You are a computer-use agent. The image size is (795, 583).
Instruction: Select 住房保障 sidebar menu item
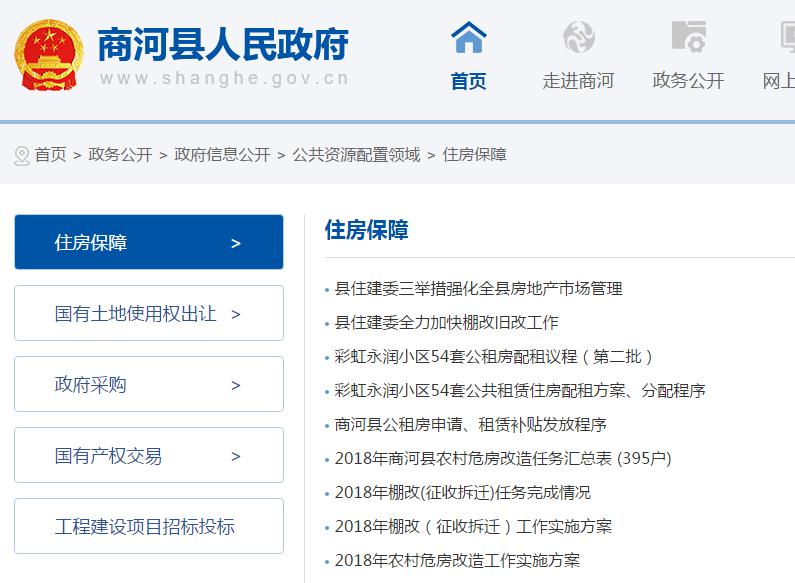pyautogui.click(x=149, y=242)
